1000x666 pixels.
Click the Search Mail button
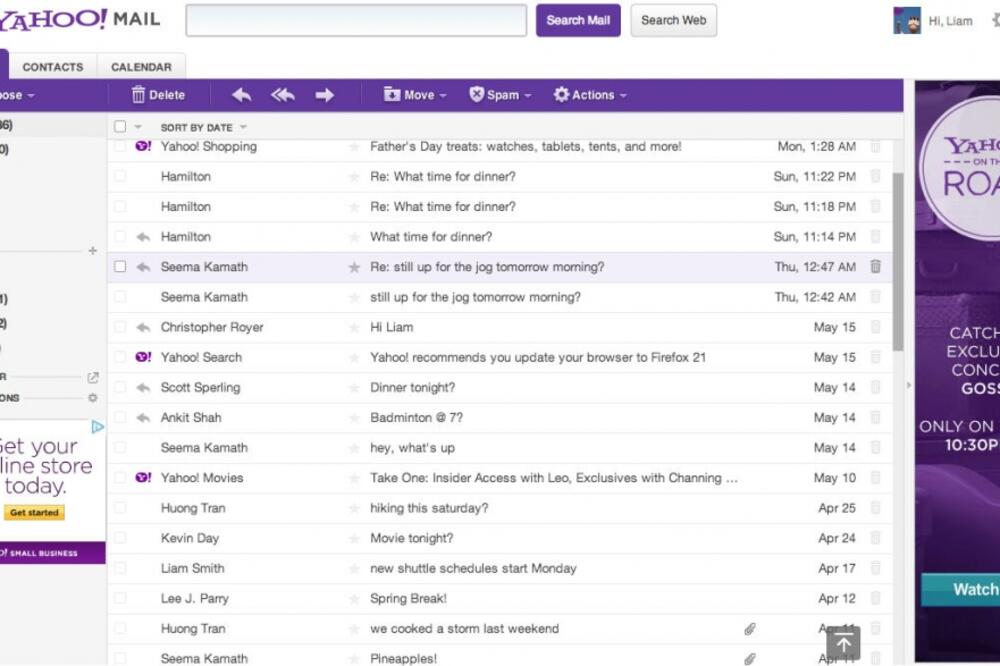click(x=578, y=20)
